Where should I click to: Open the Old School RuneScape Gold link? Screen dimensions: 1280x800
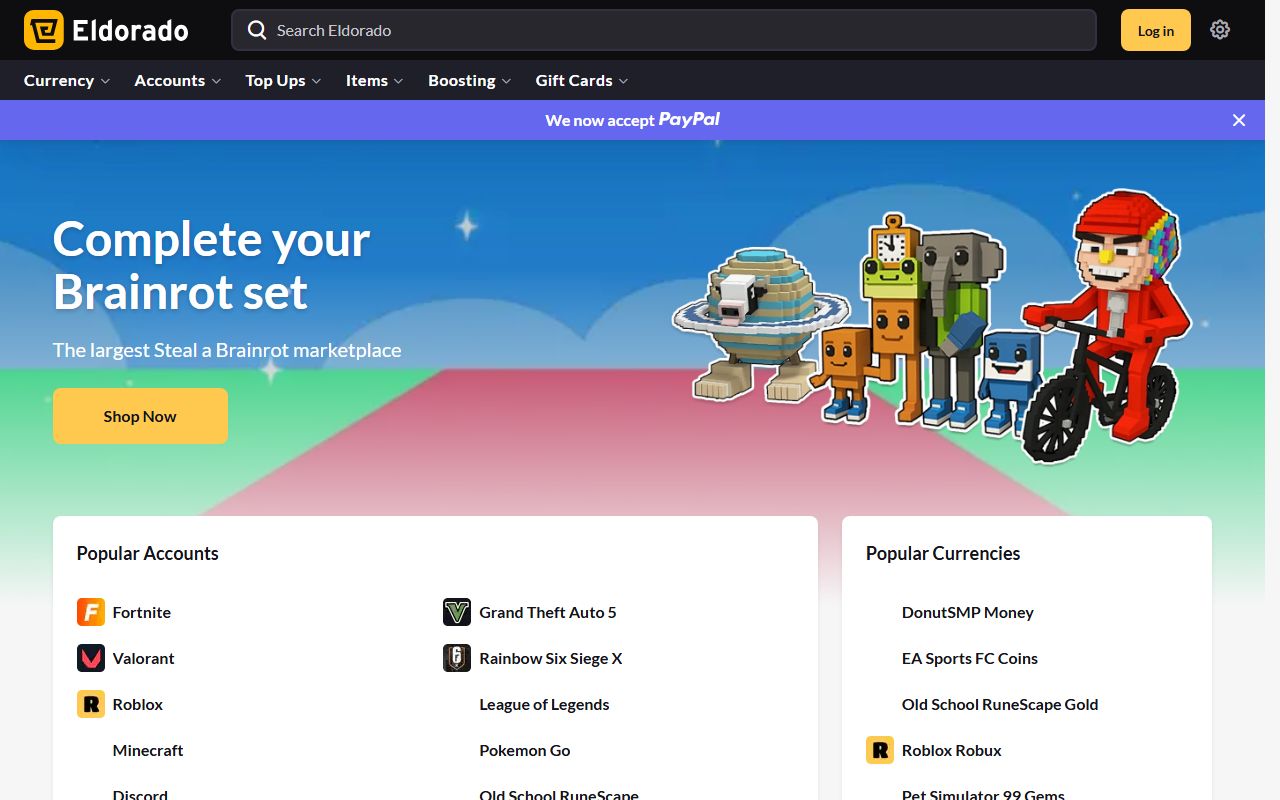(x=1000, y=704)
